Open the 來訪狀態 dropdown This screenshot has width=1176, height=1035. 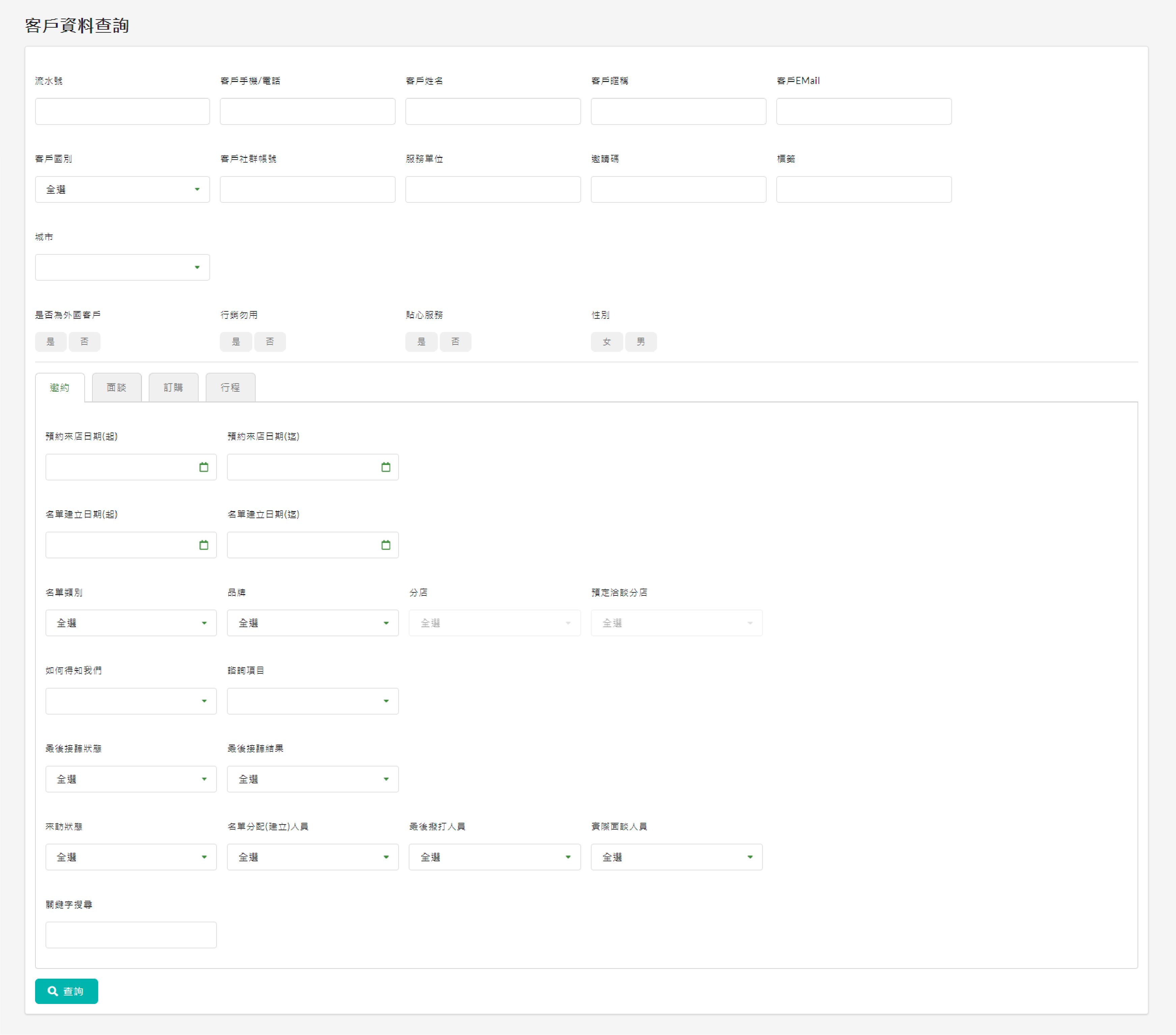[x=131, y=857]
